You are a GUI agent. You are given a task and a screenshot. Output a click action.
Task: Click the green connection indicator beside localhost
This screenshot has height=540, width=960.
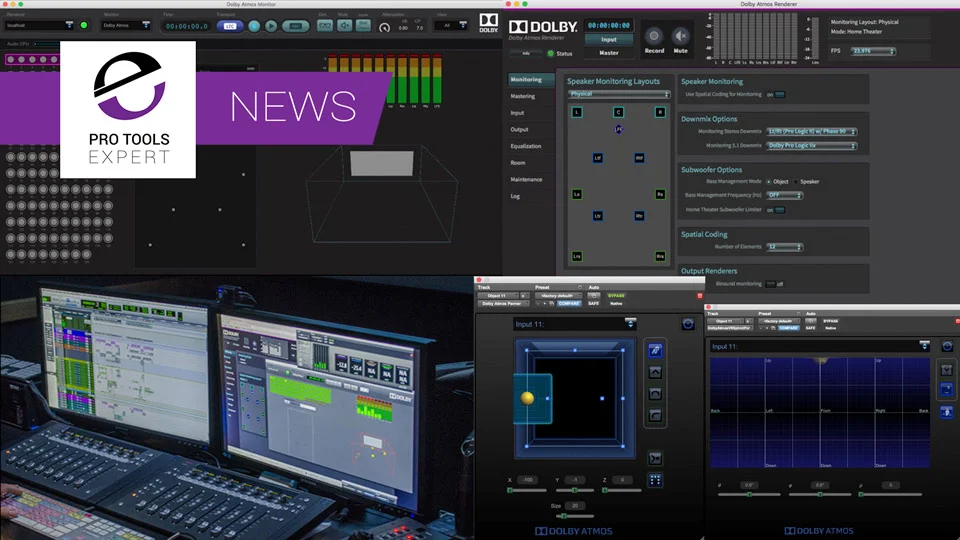(84, 25)
